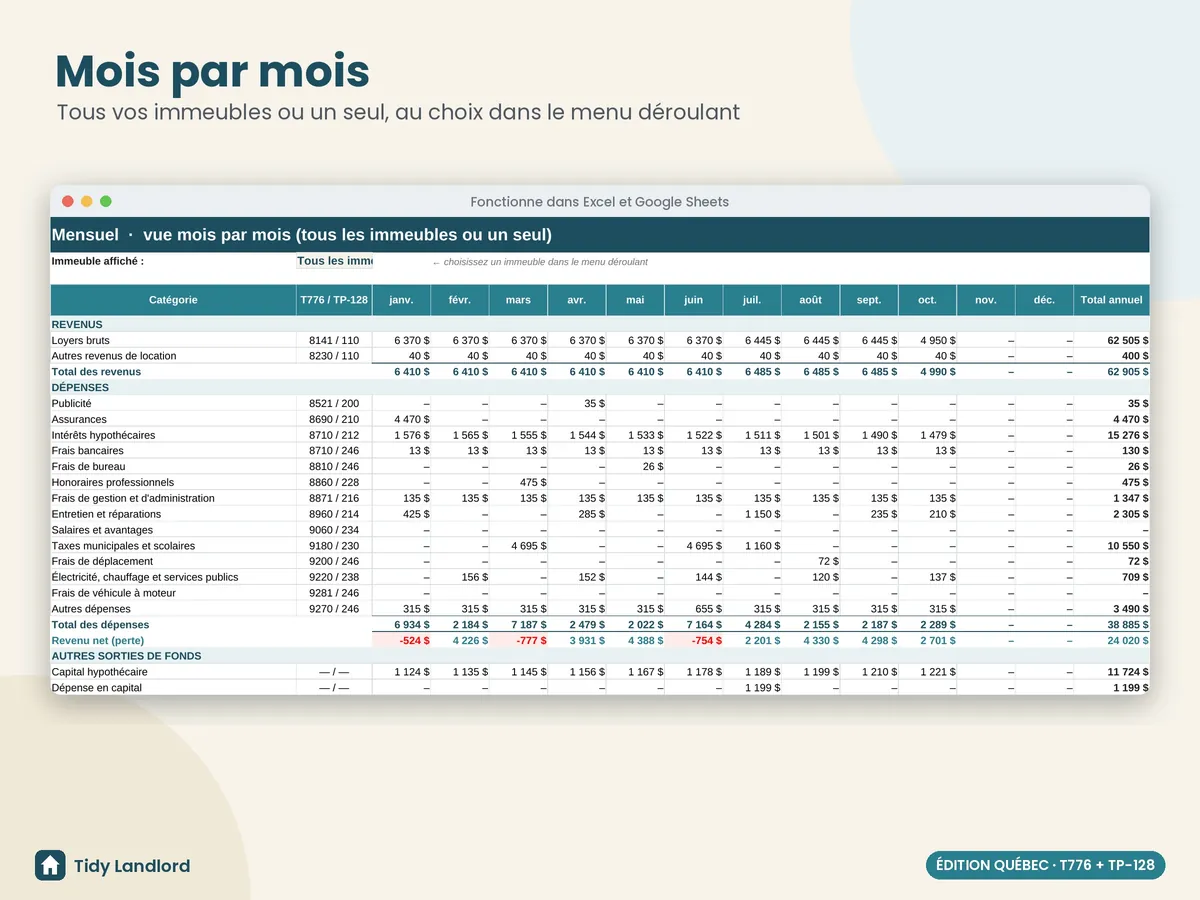
Task: Select the 'juil.' column header
Action: pos(752,300)
